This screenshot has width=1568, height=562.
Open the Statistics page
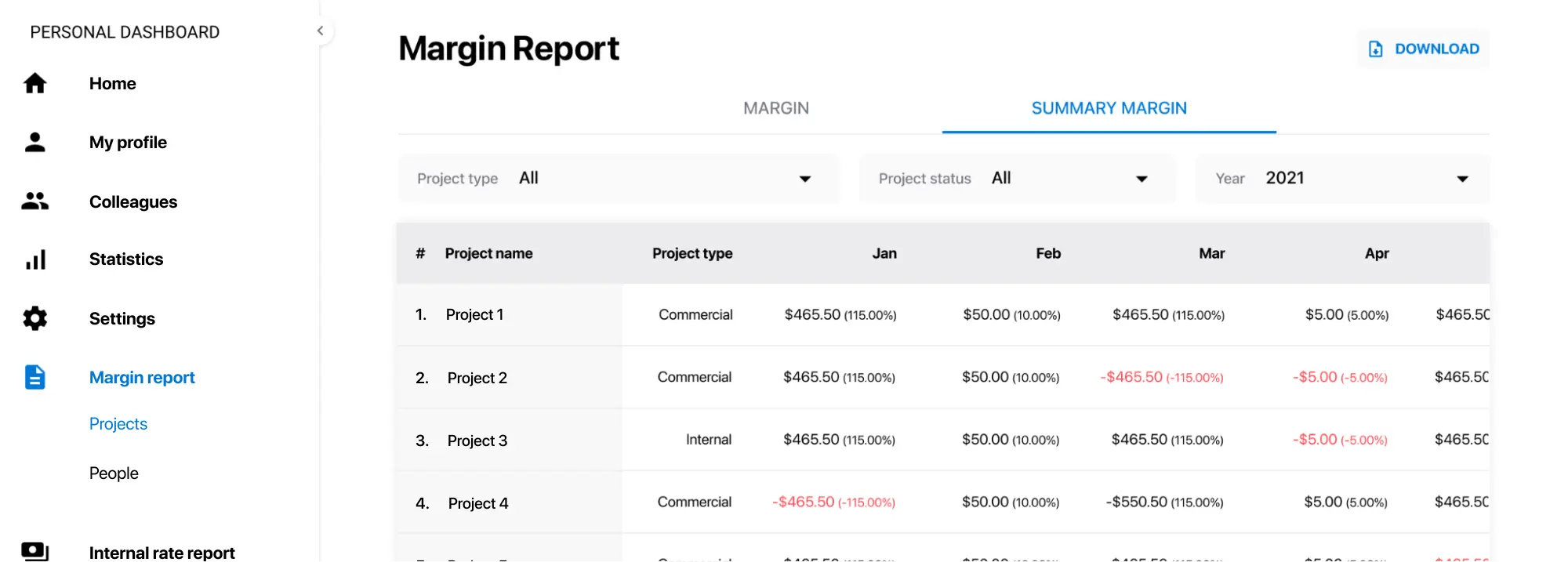pos(126,259)
